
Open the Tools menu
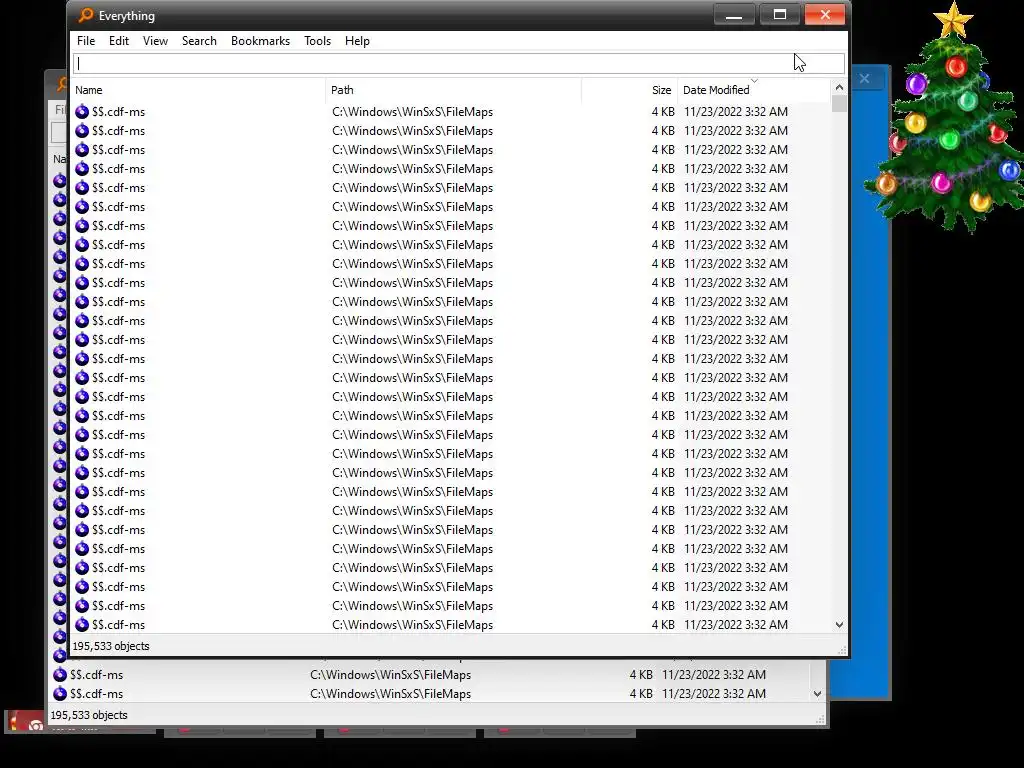coord(317,40)
